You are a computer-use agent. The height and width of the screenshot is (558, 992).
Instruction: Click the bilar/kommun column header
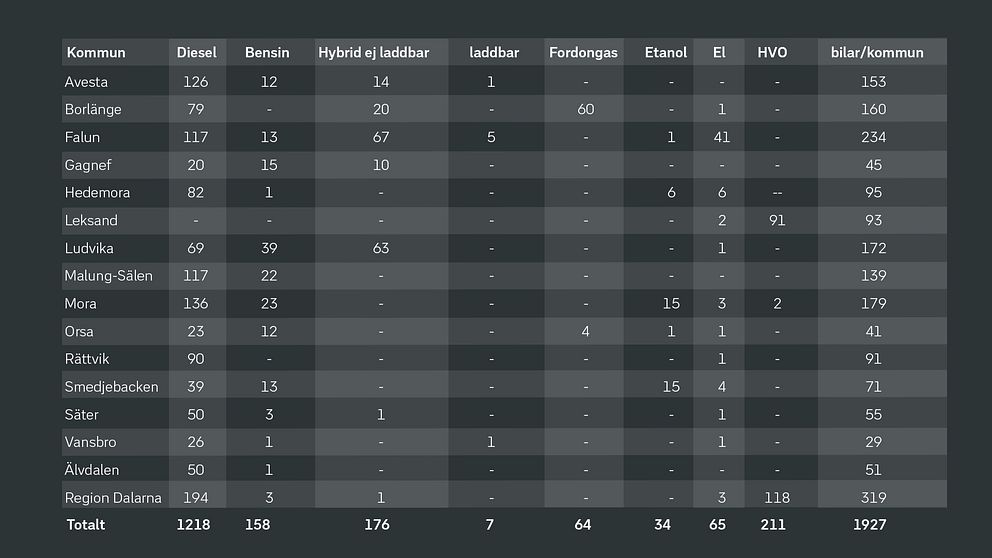[877, 53]
